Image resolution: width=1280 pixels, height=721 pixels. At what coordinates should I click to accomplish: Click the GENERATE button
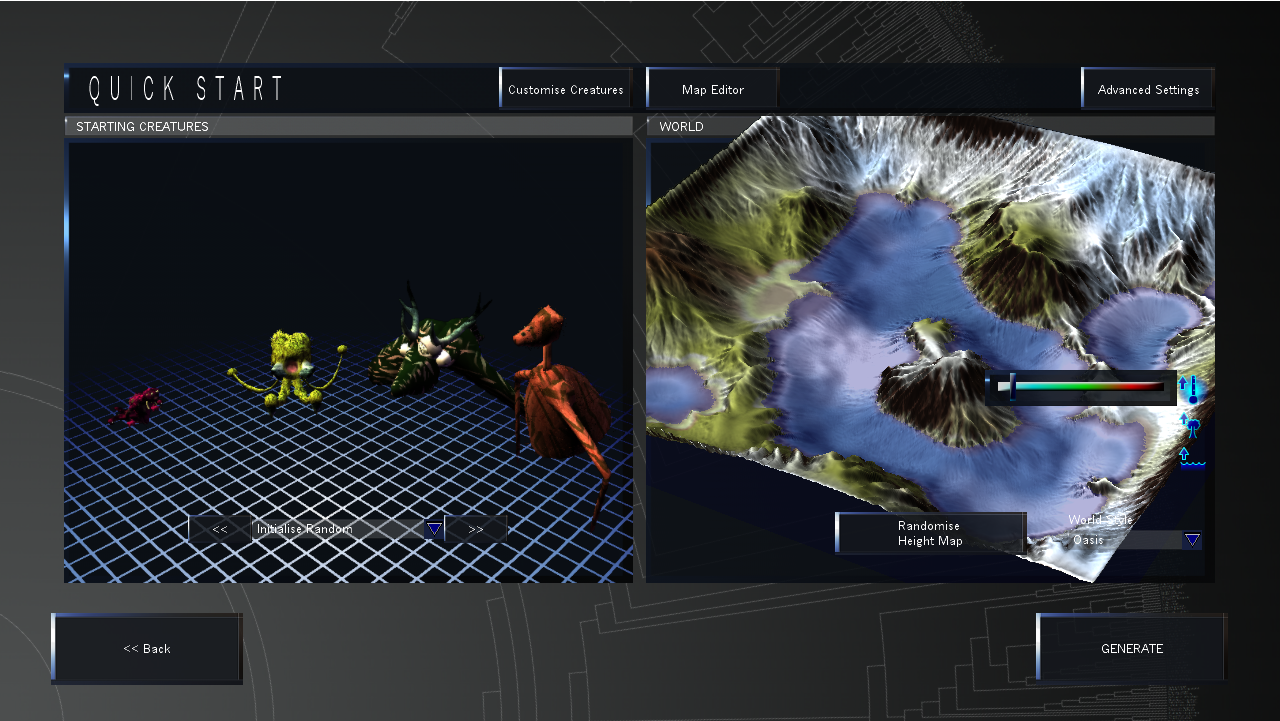click(1132, 648)
